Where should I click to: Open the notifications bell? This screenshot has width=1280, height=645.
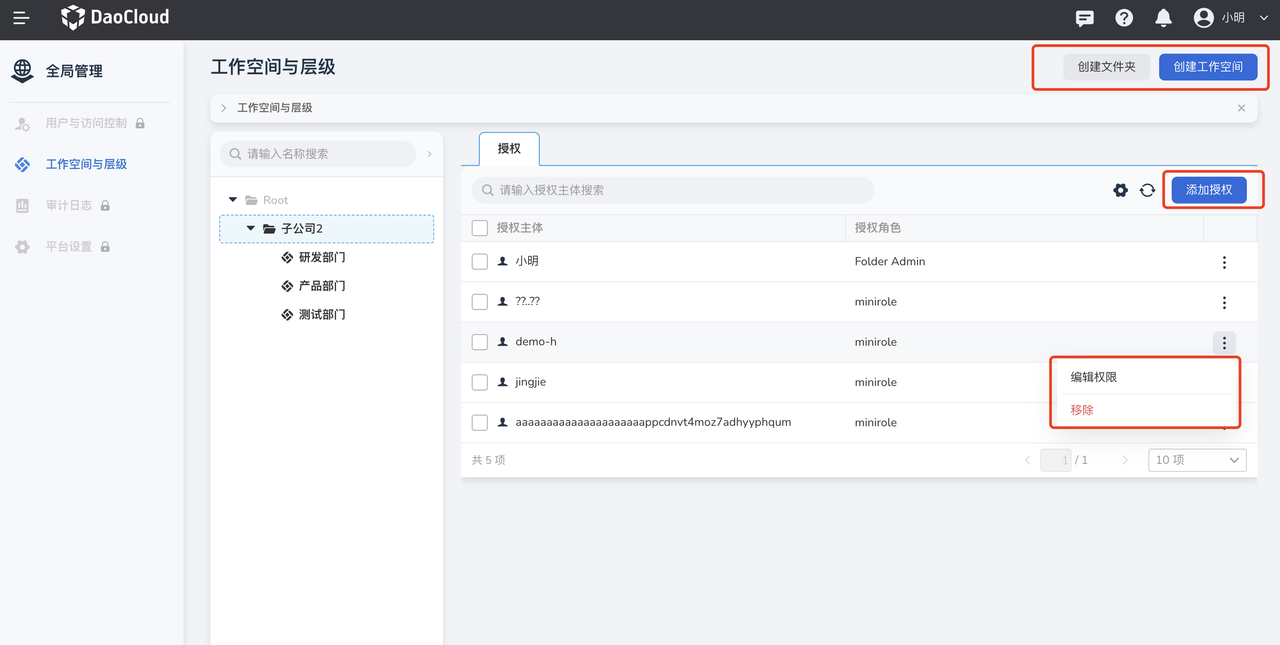tap(1163, 18)
